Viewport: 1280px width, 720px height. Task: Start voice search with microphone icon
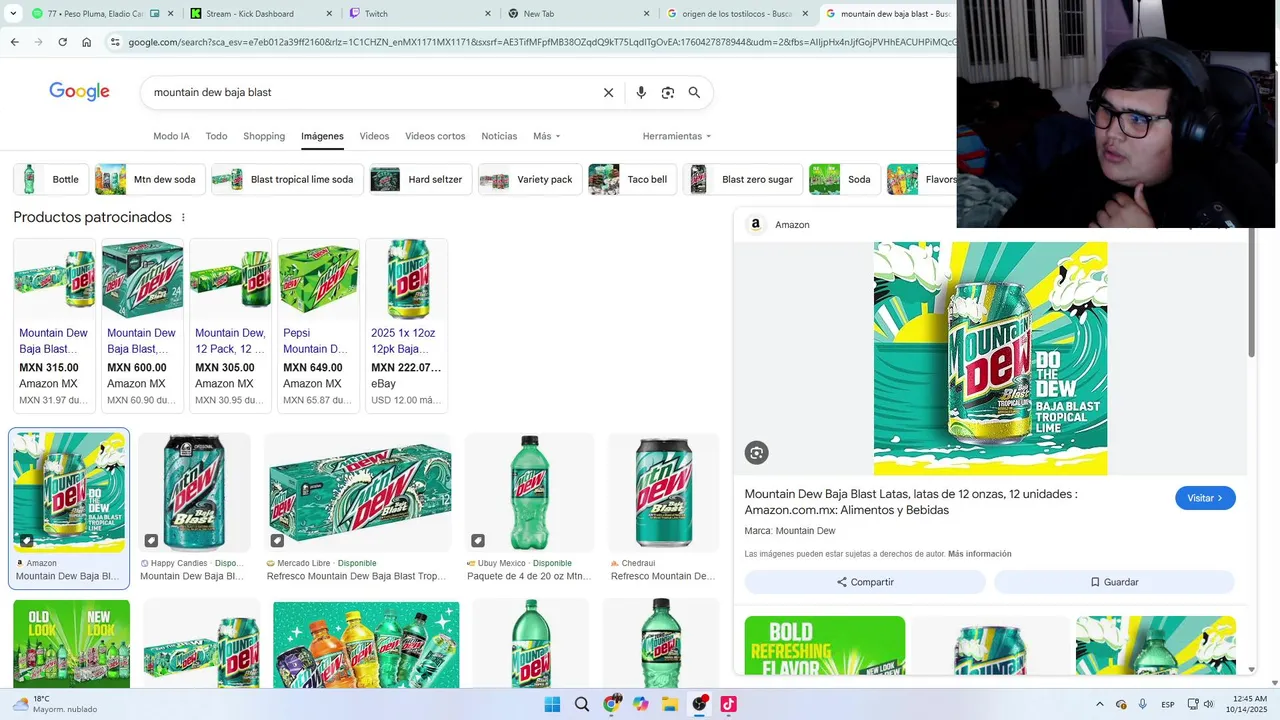[641, 92]
